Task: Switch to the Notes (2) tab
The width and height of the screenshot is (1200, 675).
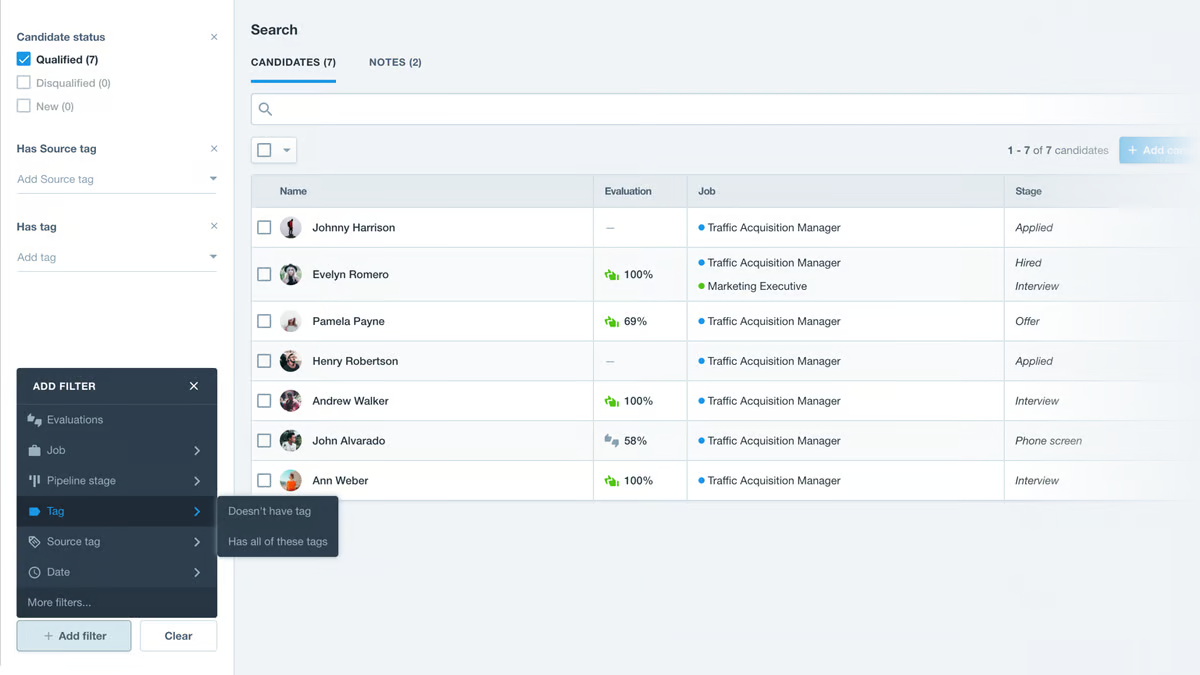Action: coord(395,62)
